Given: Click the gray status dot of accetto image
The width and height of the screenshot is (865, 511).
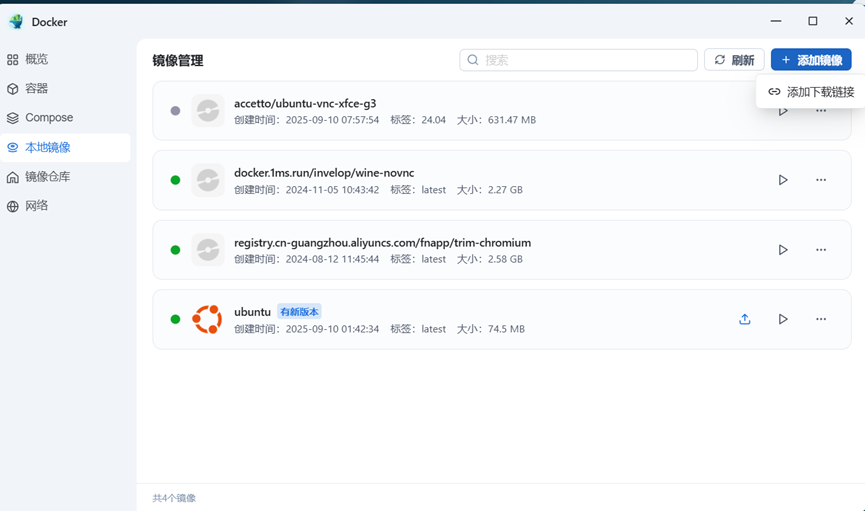Looking at the screenshot, I should click(x=175, y=111).
